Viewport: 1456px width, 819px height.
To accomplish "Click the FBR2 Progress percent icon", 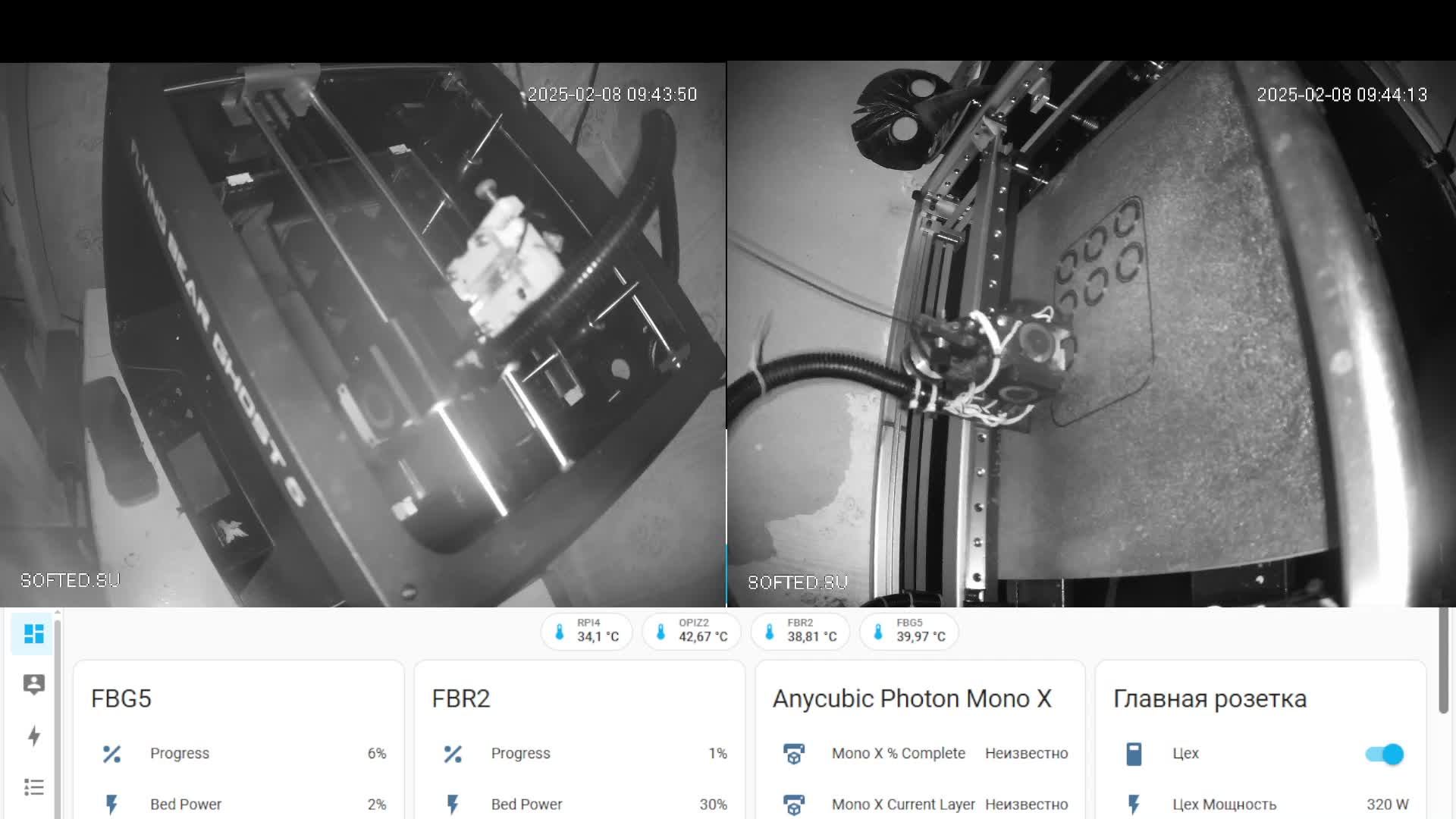I will [453, 754].
